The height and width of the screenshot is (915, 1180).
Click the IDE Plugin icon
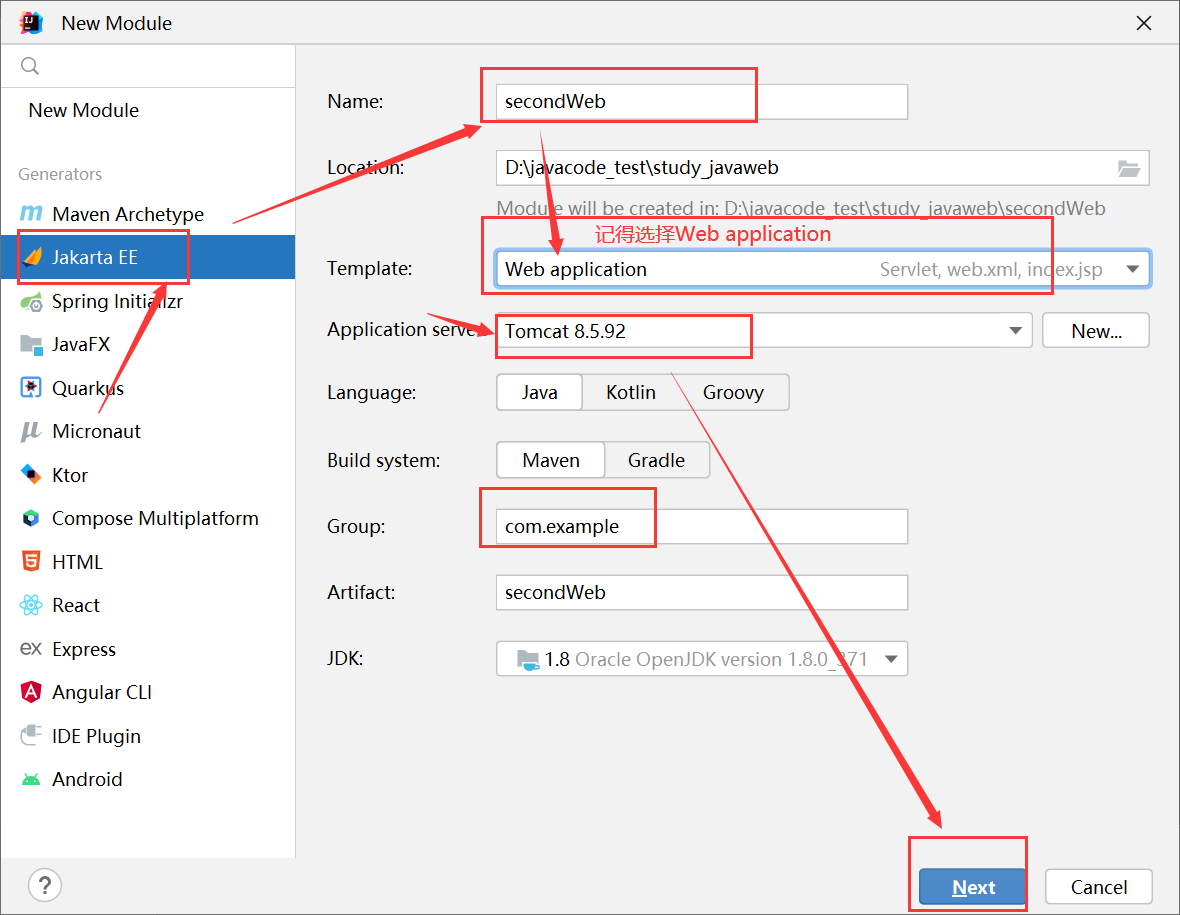coord(31,735)
